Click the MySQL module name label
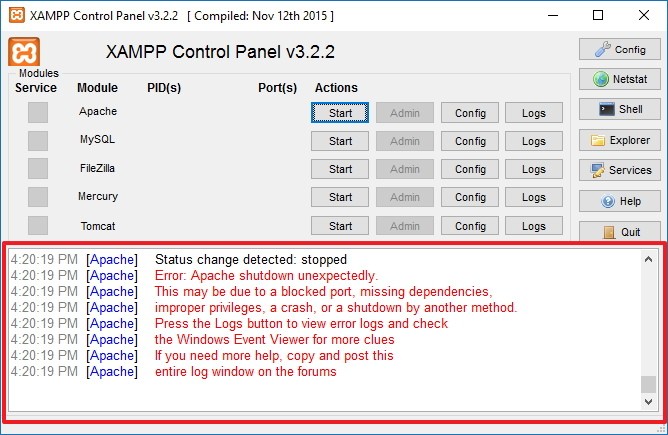This screenshot has width=668, height=435. click(97, 139)
